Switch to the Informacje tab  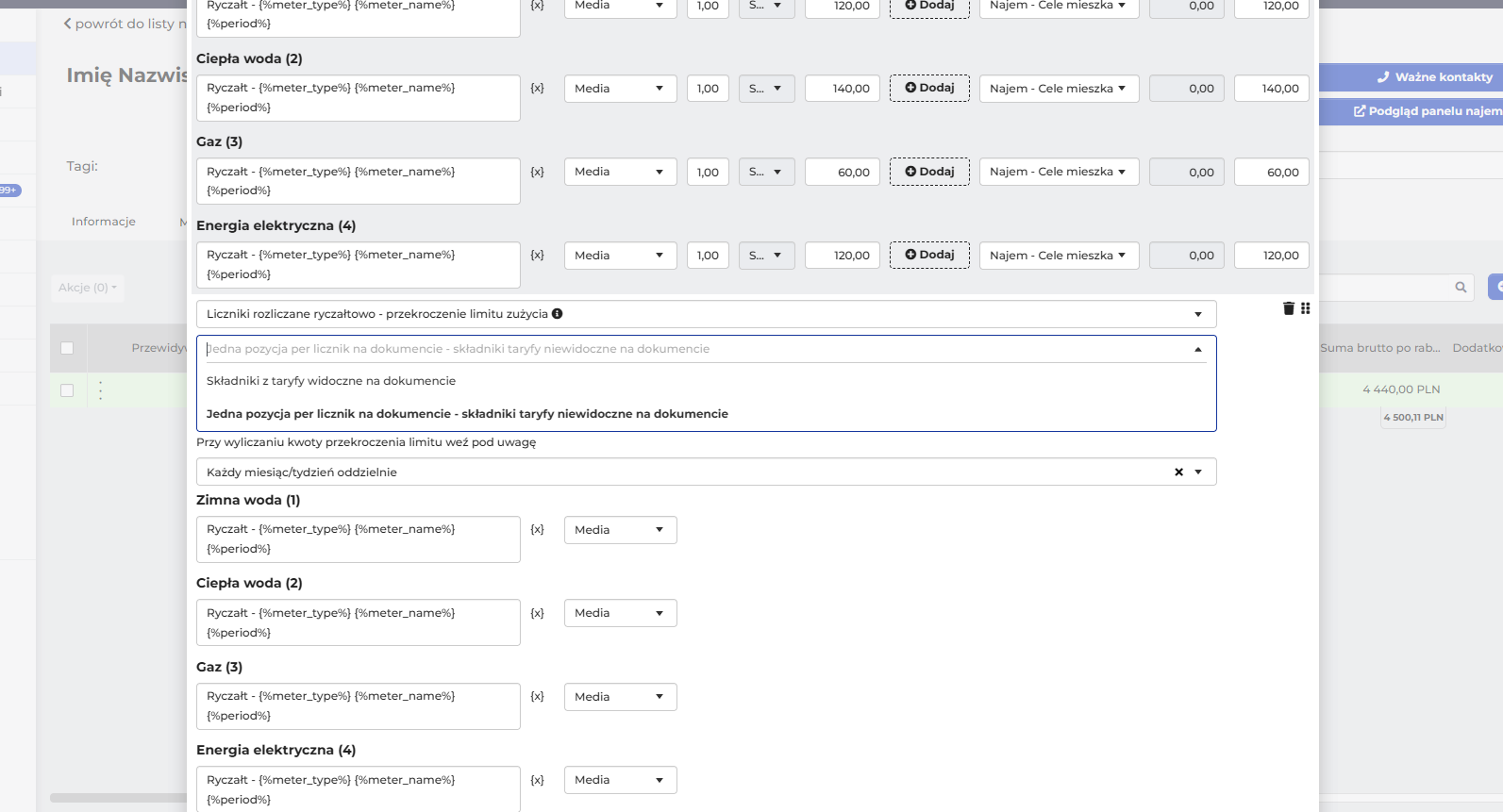point(104,222)
